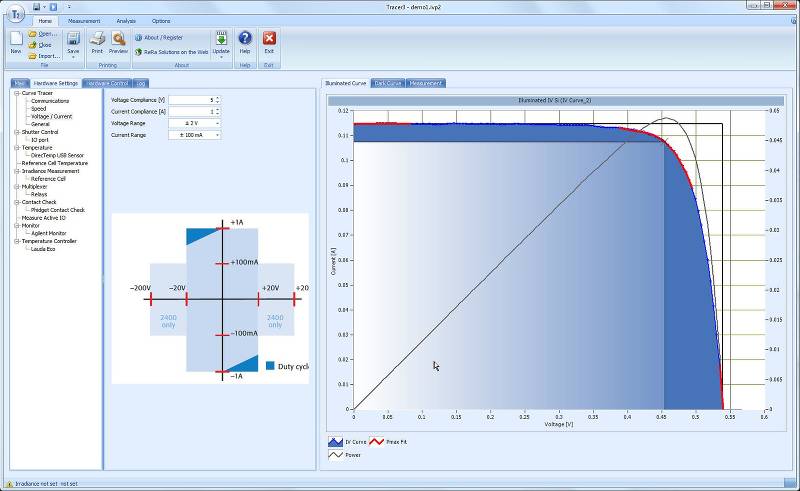Select Phidget Contact Check tree item
The image size is (800, 491).
click(x=58, y=210)
